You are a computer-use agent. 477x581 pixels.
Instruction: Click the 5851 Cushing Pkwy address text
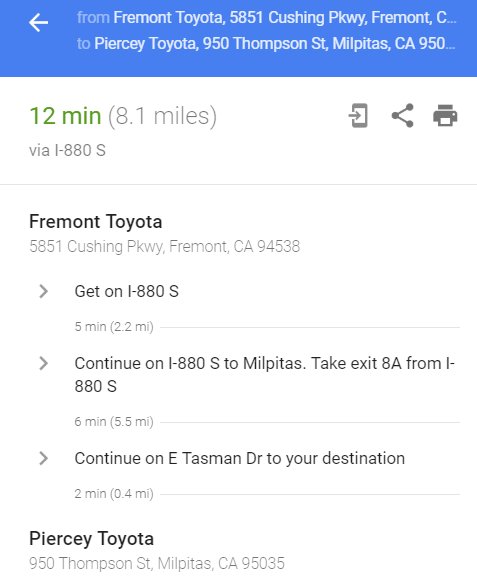(x=165, y=246)
